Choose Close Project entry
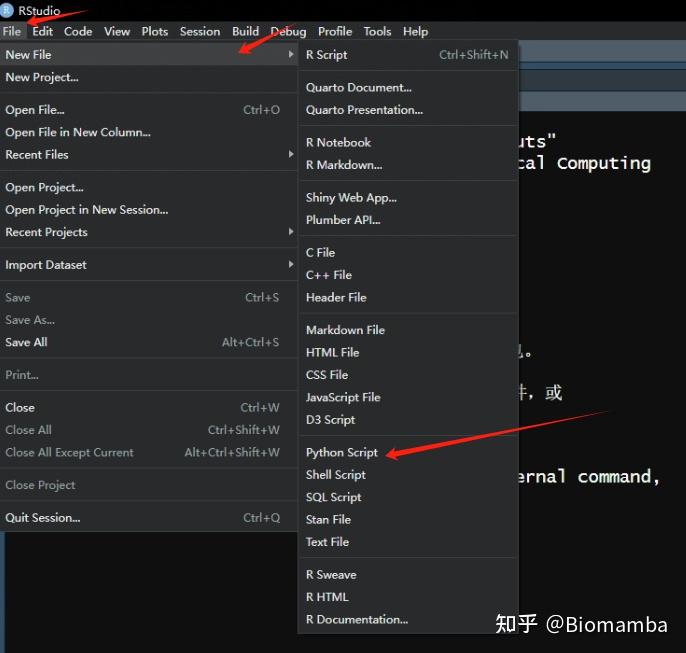Screen dimensions: 686x653 coord(149,485)
